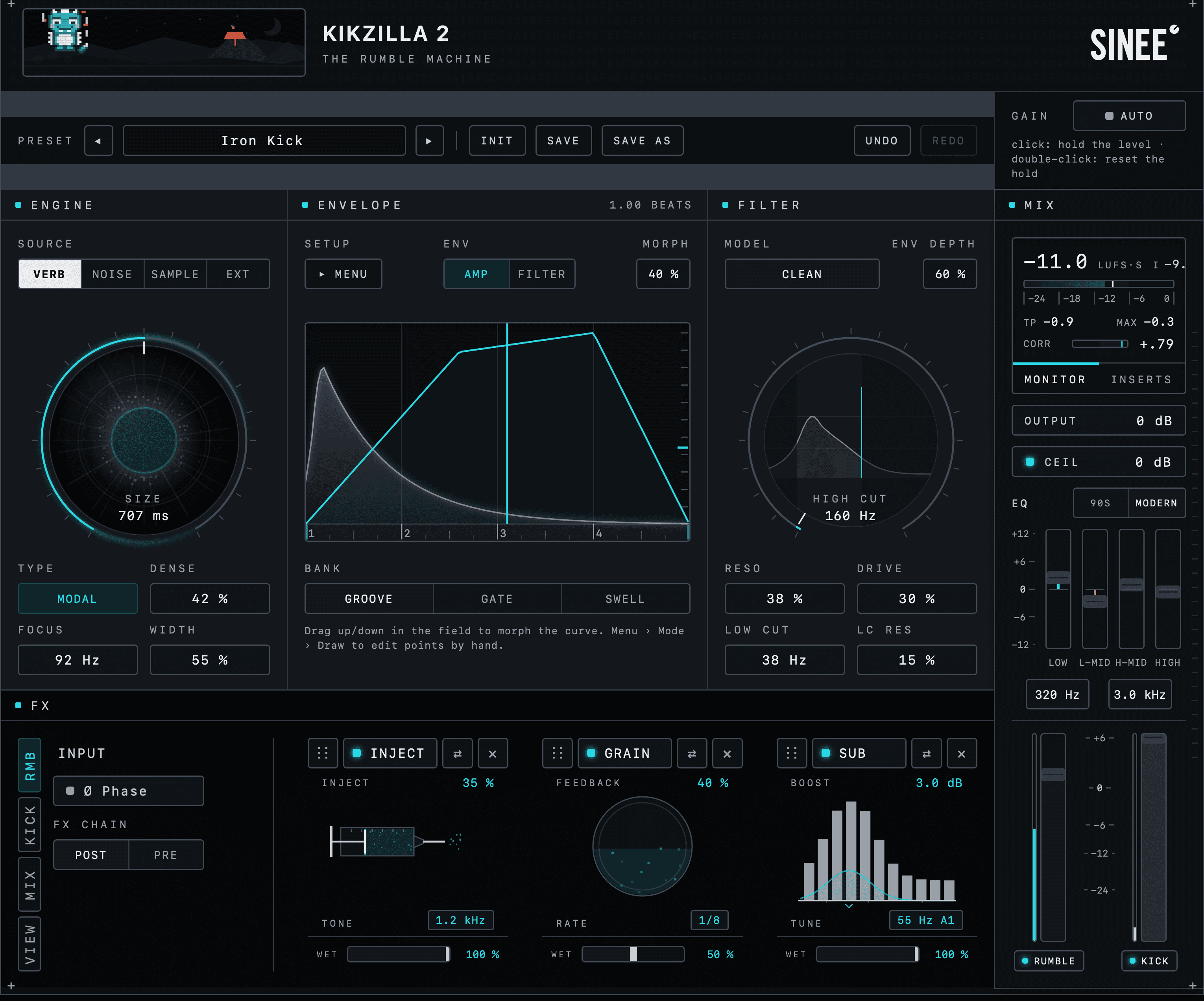Click the INIT button
The width and height of the screenshot is (1204, 1001).
pos(497,140)
